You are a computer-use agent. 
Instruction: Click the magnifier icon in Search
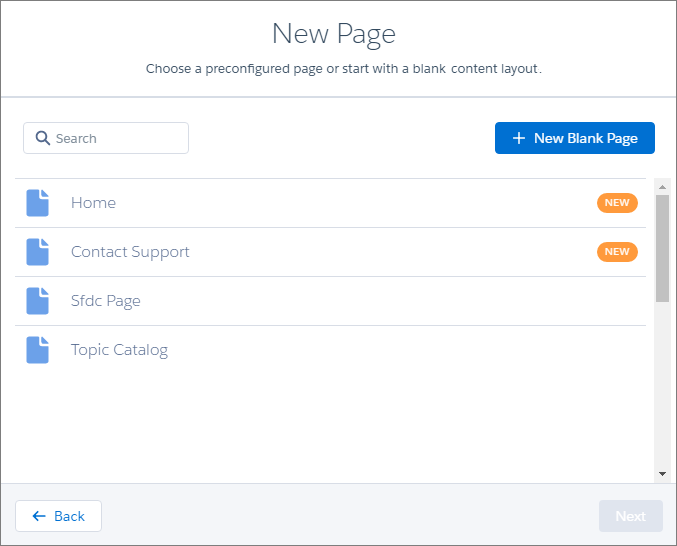click(x=43, y=138)
